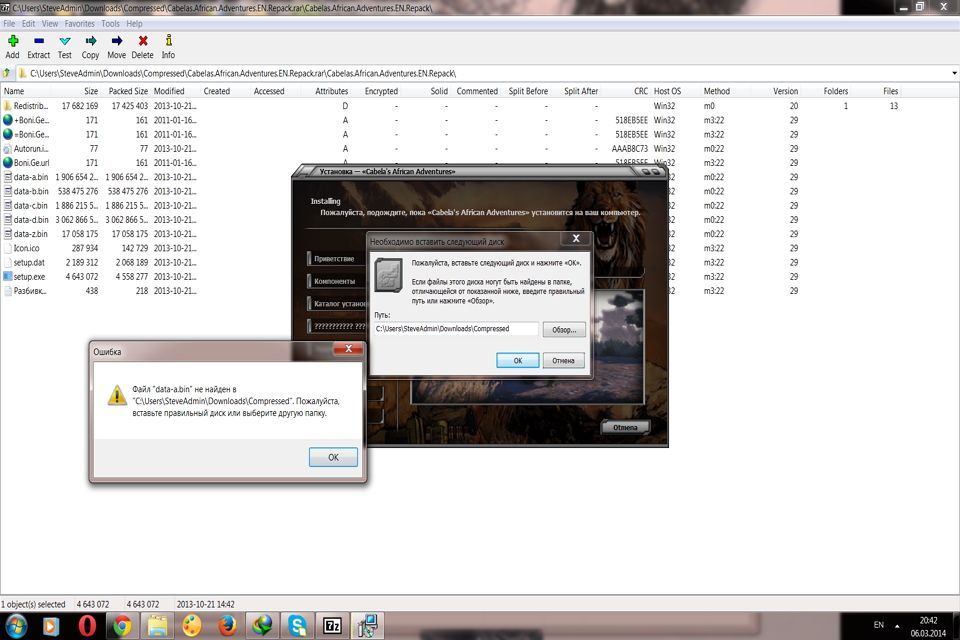
Task: Show hidden system tray icons
Action: coord(897,626)
